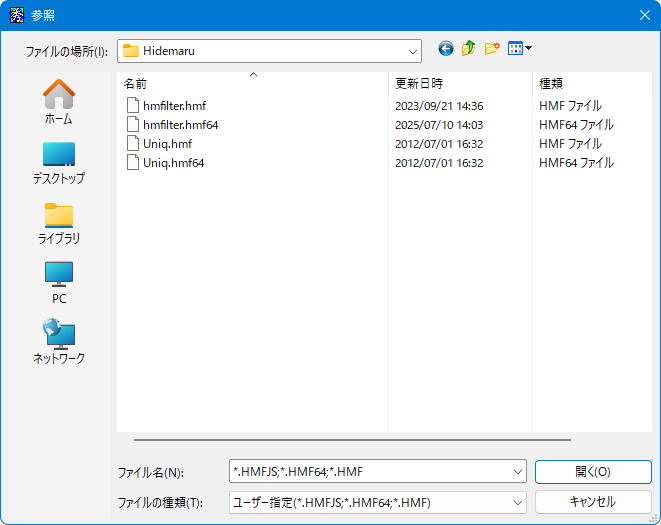Click the 開く(O) button
Image resolution: width=661 pixels, height=525 pixels.
tap(593, 471)
